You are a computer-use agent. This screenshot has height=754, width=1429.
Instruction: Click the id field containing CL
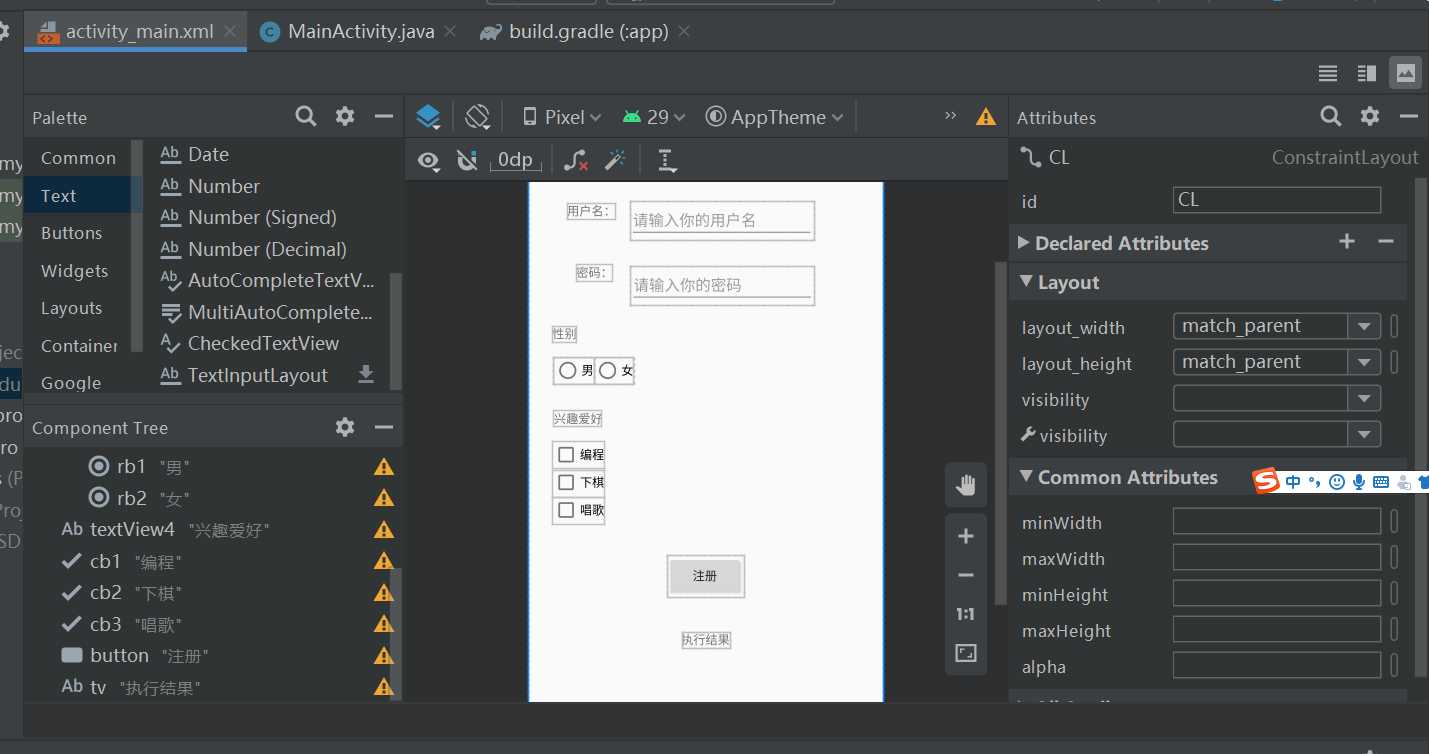[1276, 200]
